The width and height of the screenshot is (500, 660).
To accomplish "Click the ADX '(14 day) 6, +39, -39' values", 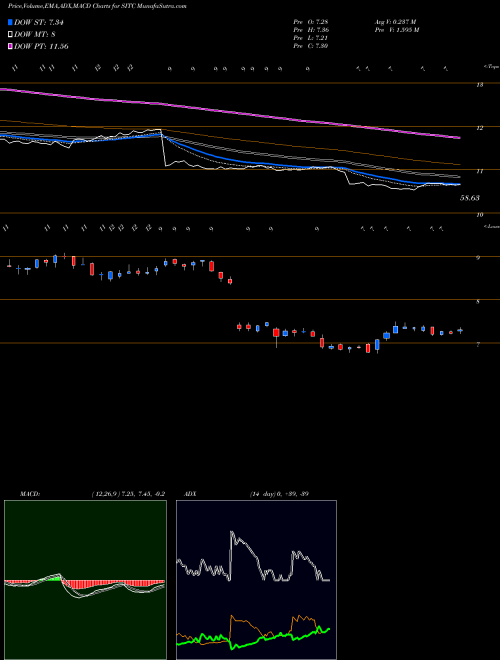I will coord(279,494).
